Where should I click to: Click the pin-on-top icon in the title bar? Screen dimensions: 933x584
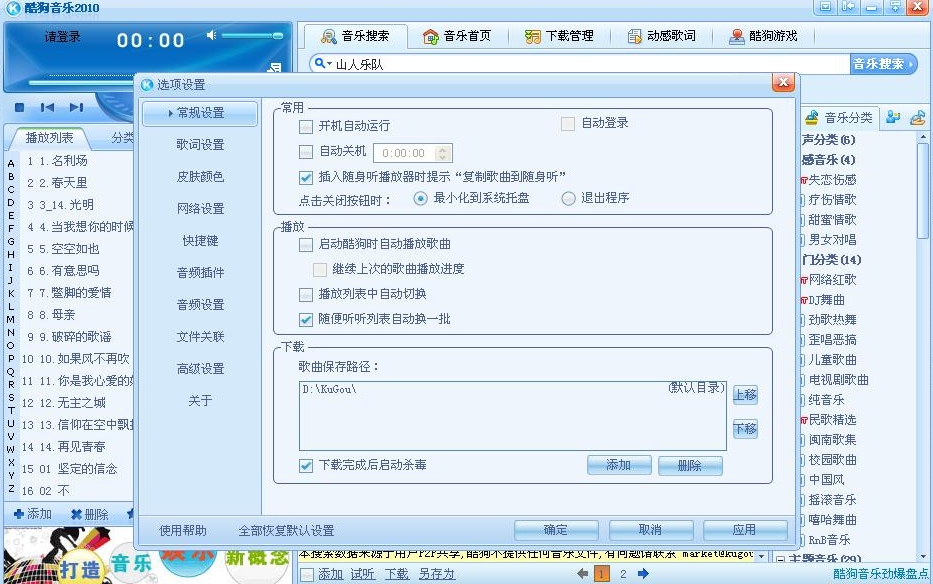pos(895,7)
